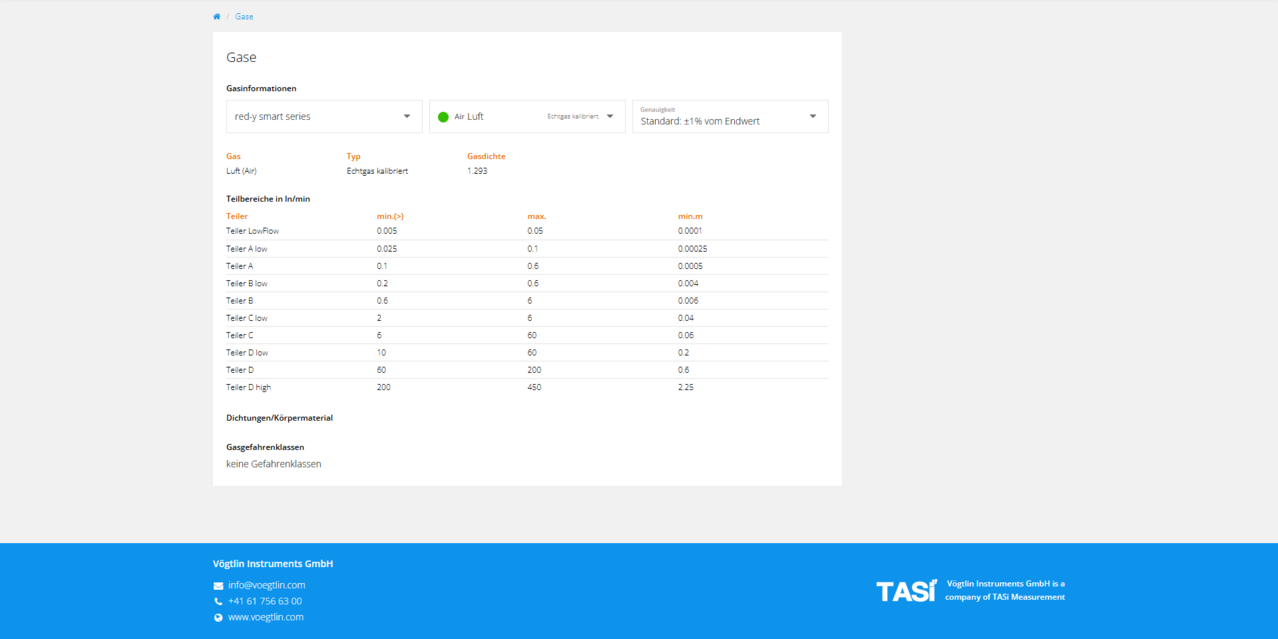Screen dimensions: 1278x639
Task: Click the Gasdichte column label
Action: coord(486,156)
